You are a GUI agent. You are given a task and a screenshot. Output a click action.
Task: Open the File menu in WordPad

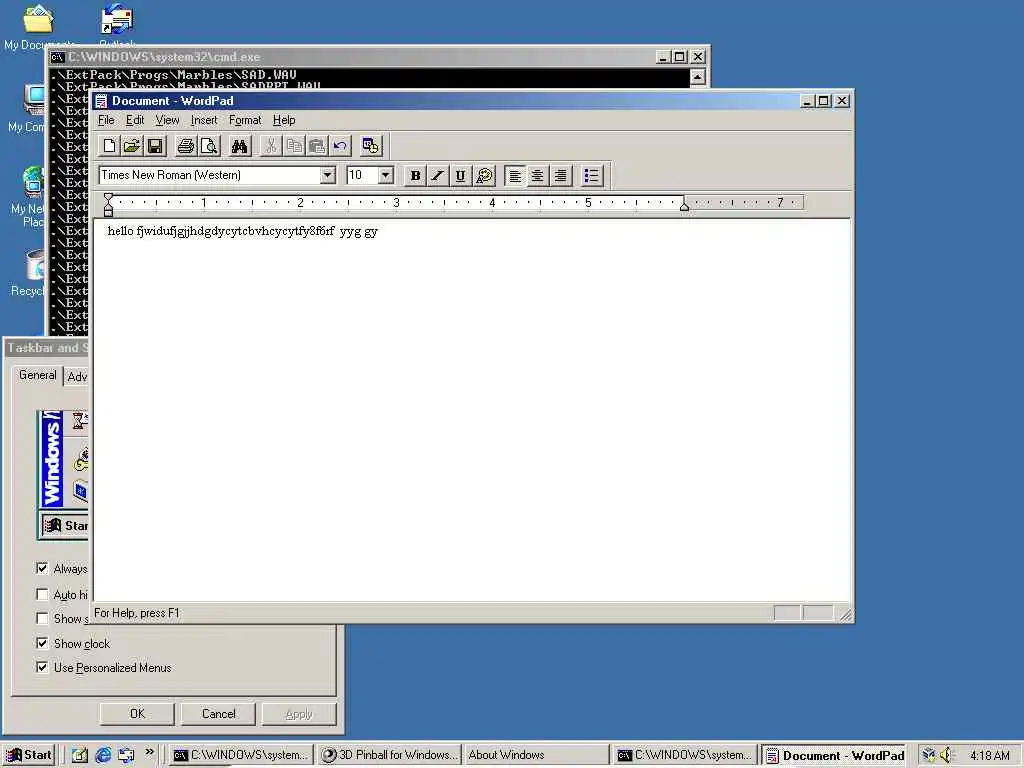(106, 120)
